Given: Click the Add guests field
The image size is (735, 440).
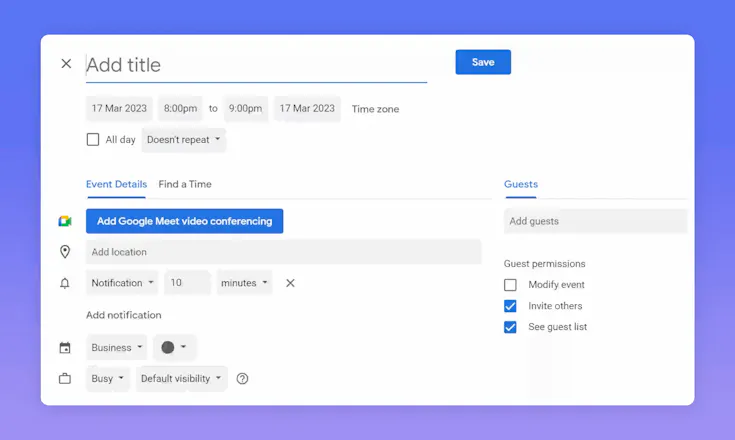Looking at the screenshot, I should click(x=595, y=221).
